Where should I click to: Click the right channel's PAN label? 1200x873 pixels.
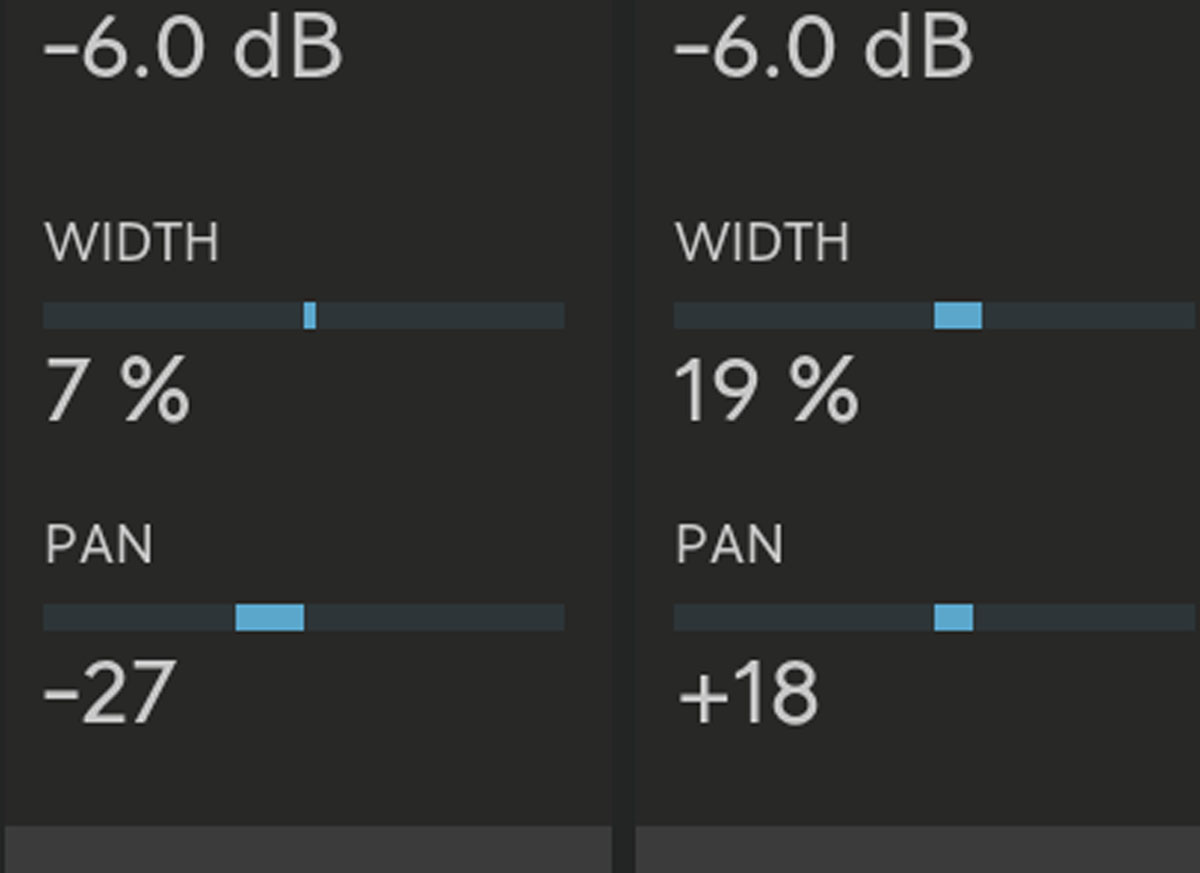729,546
